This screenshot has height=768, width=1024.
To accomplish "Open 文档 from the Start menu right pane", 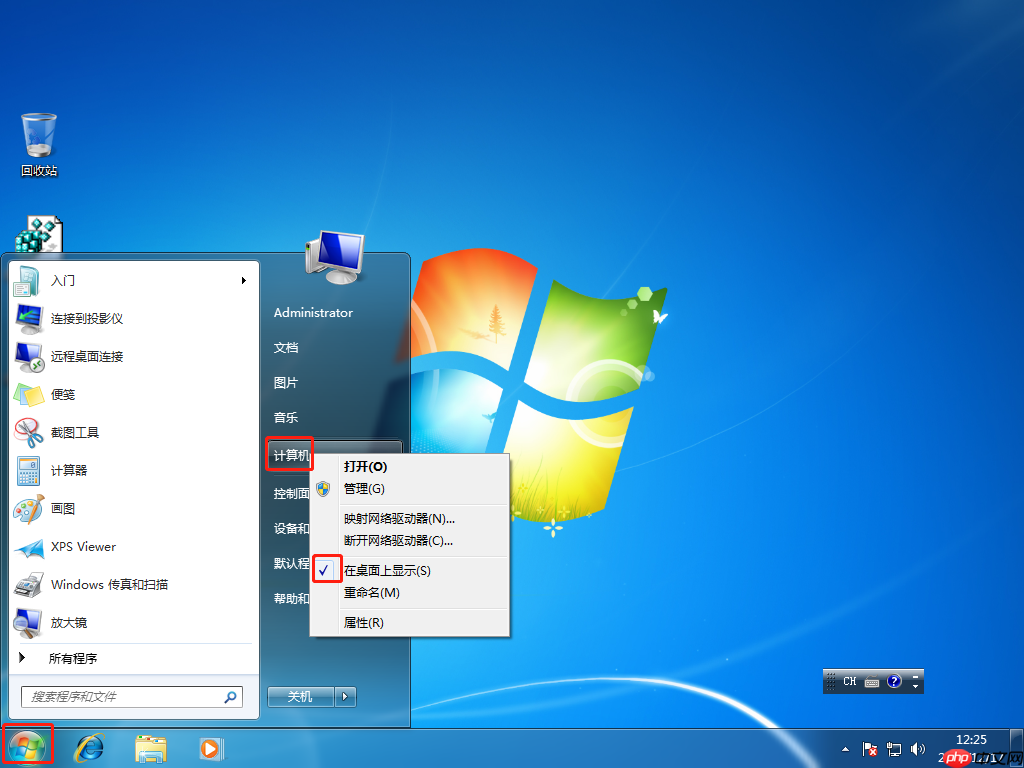I will coord(285,347).
